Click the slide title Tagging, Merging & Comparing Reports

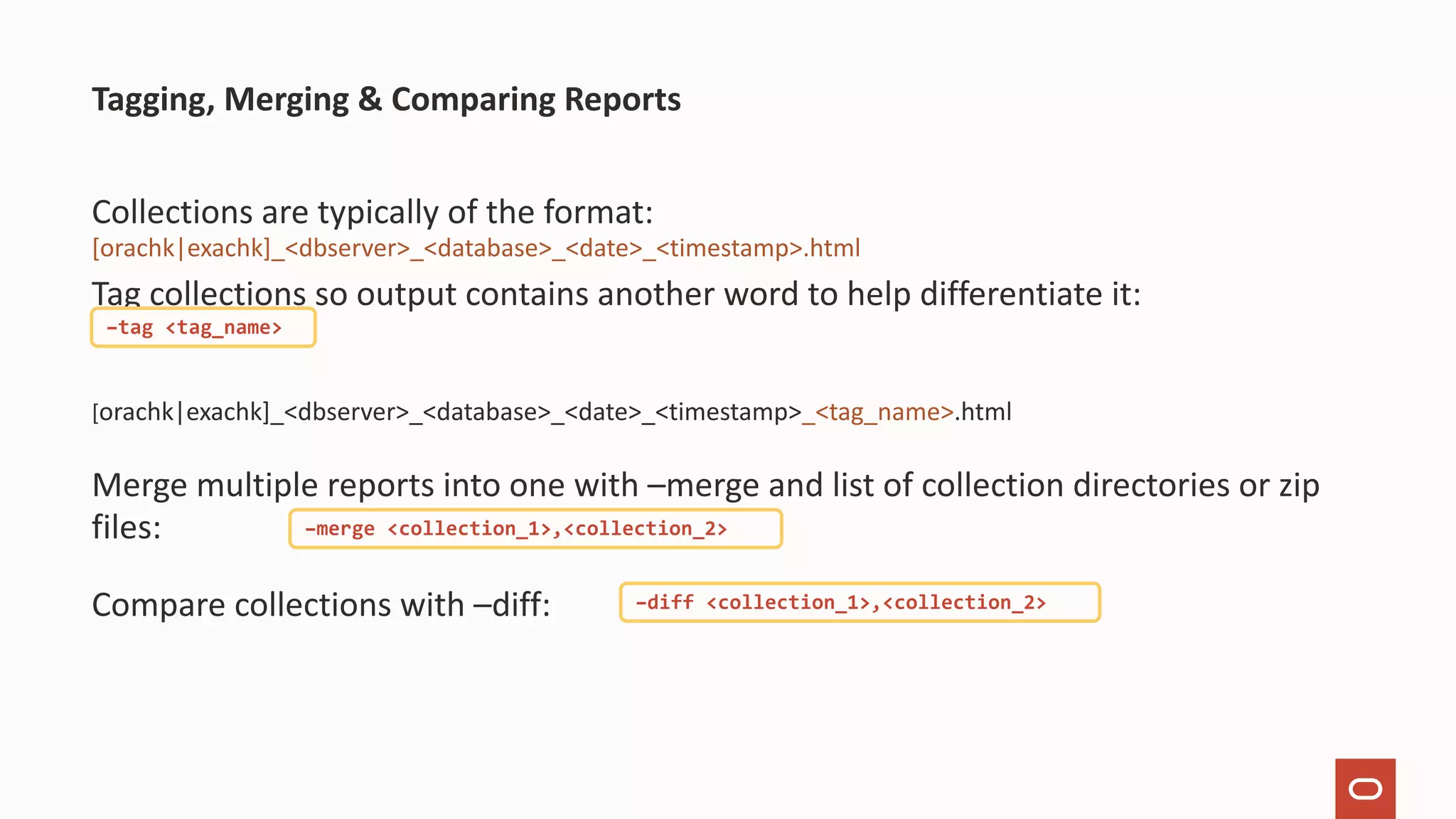pos(386,100)
